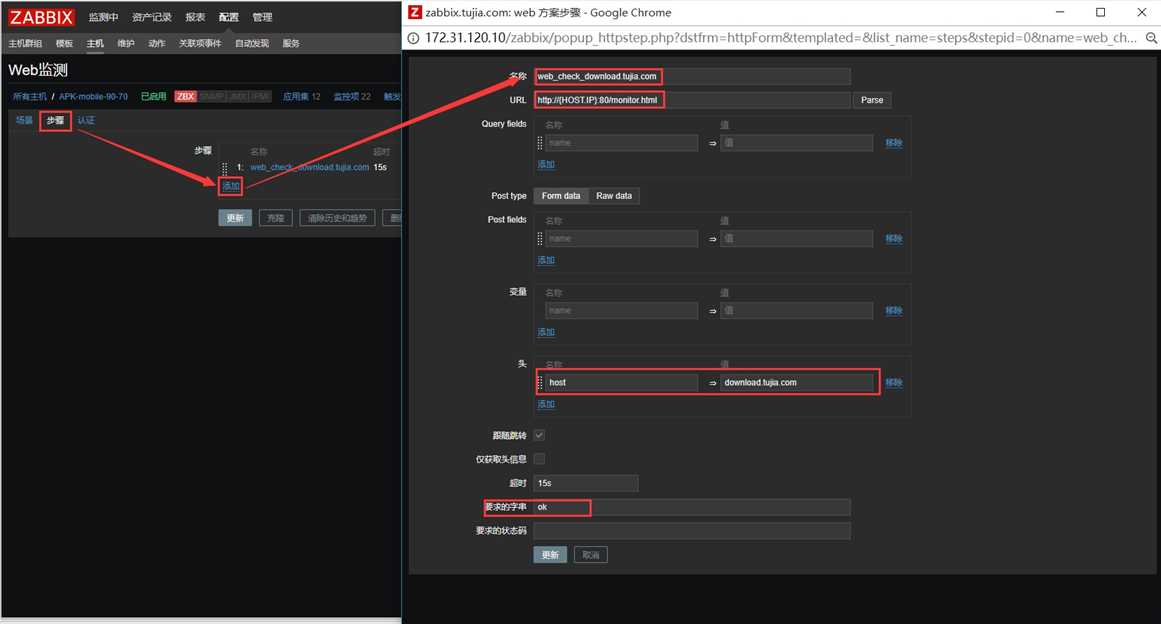Click 添加 under 变量 section
This screenshot has width=1161, height=624.
(x=546, y=332)
